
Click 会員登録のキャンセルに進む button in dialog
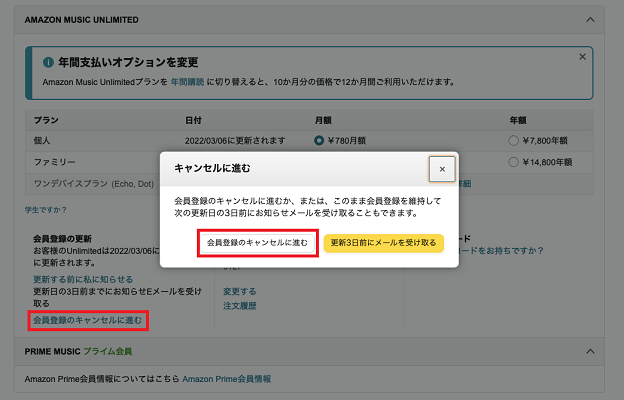point(257,243)
